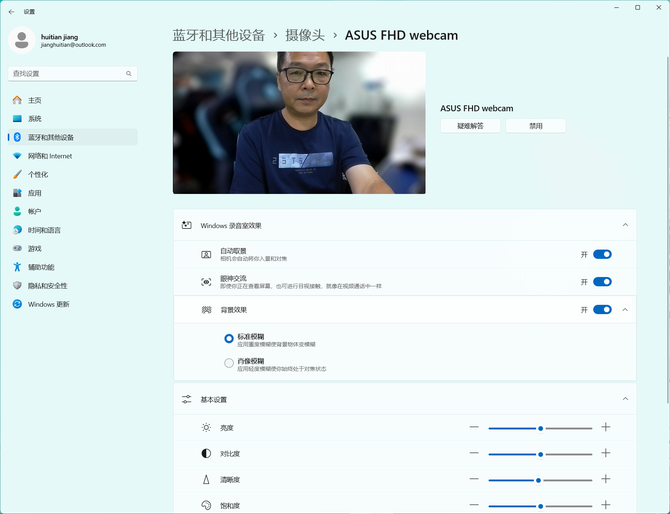Turn off the 眼神交流 toggle
Viewport: 670px width, 514px height.
click(x=602, y=282)
